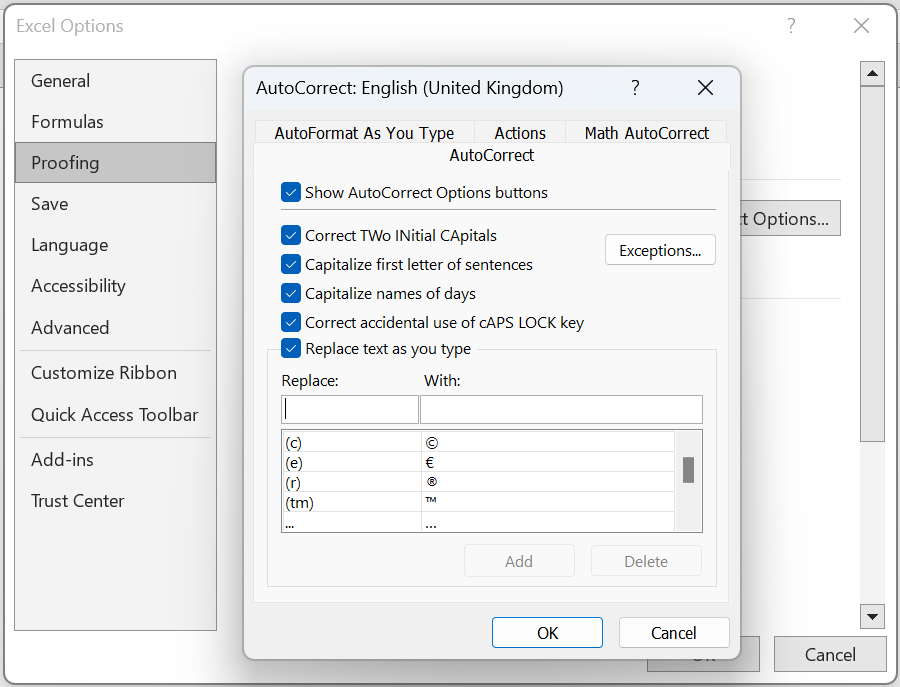Select the (tm) trademark replacement row

click(478, 502)
